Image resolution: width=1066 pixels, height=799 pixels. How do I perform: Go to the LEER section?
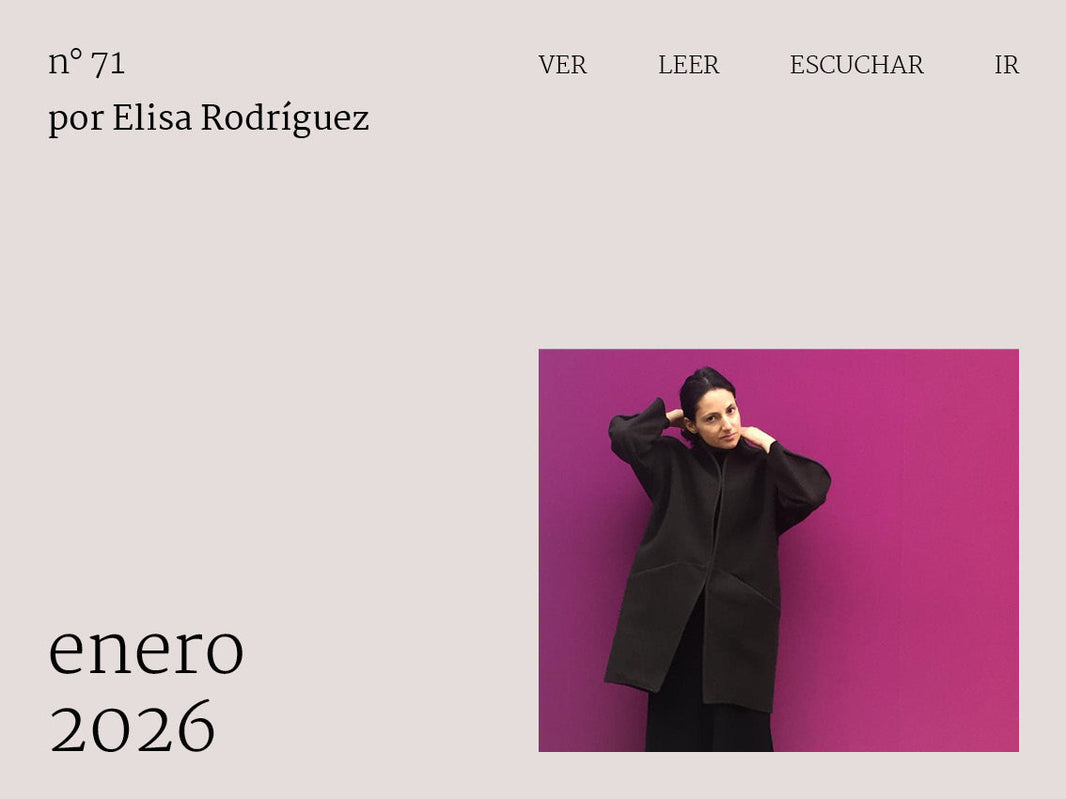688,65
